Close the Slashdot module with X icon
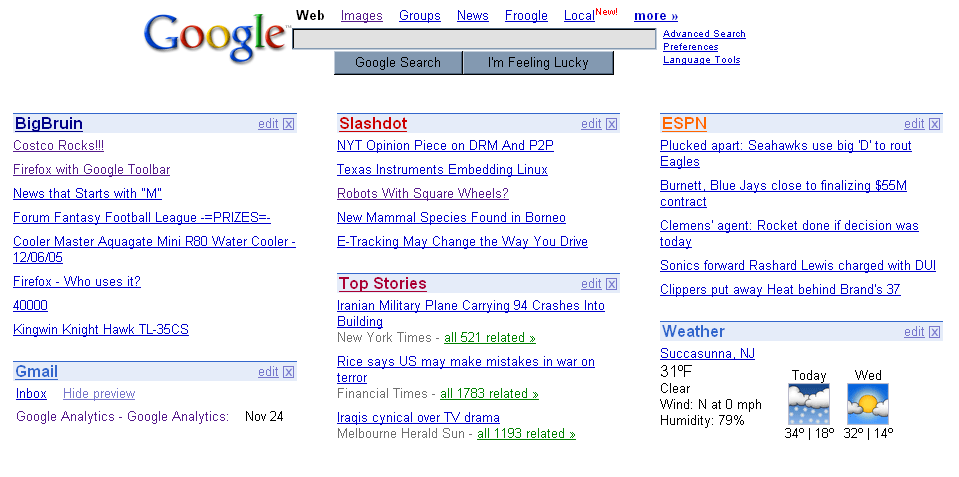 click(612, 124)
